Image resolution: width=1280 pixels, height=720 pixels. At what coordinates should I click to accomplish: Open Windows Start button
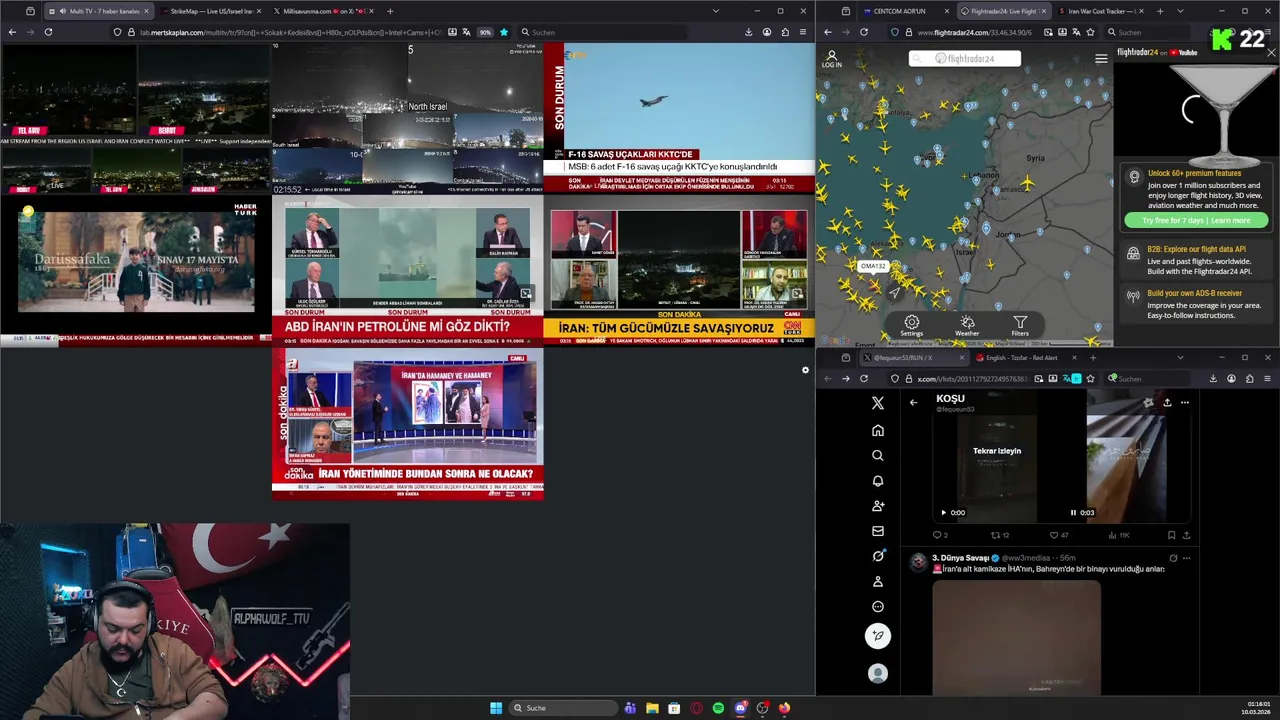(x=496, y=708)
